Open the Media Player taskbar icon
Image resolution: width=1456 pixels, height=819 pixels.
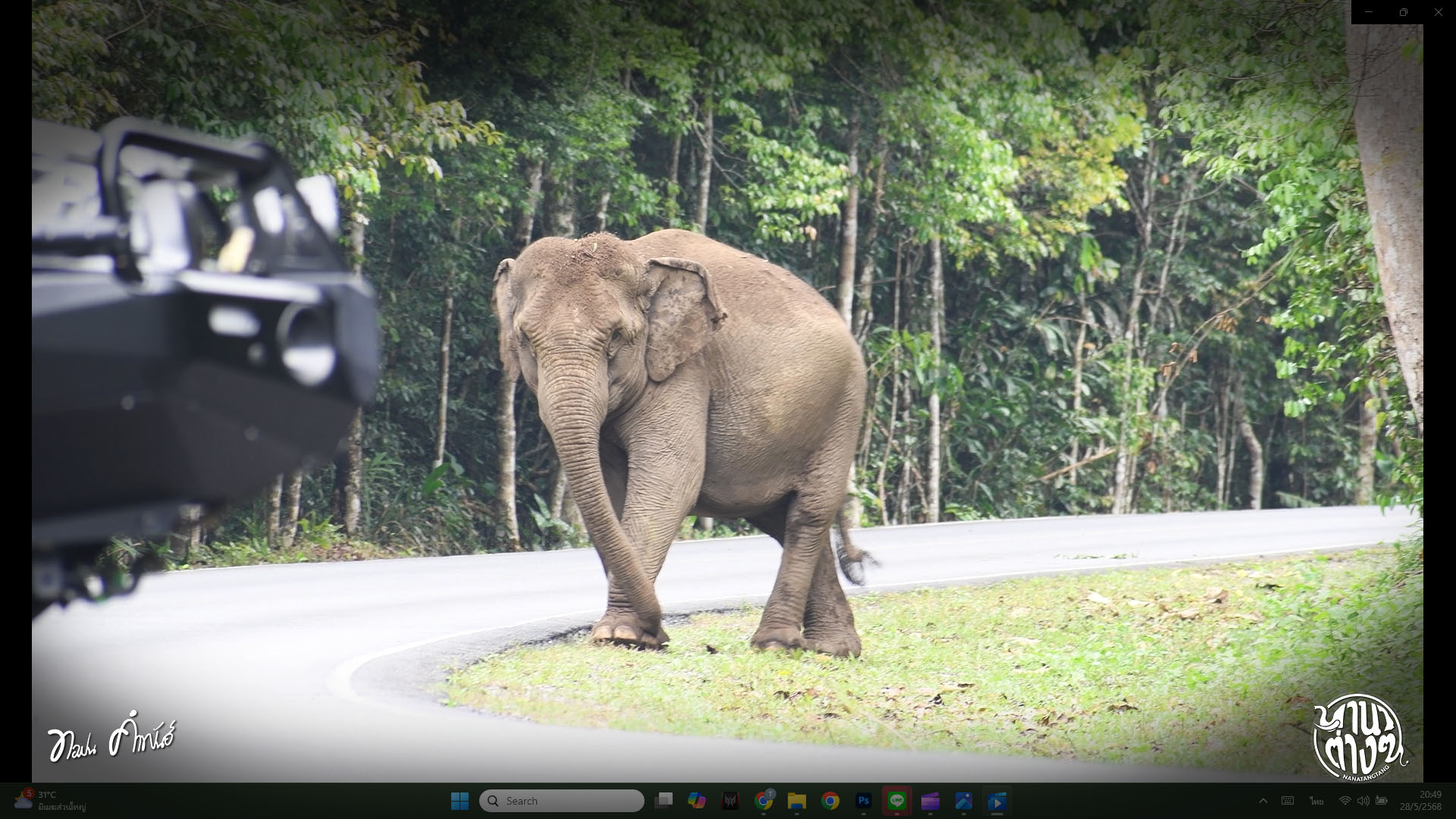coord(997,801)
